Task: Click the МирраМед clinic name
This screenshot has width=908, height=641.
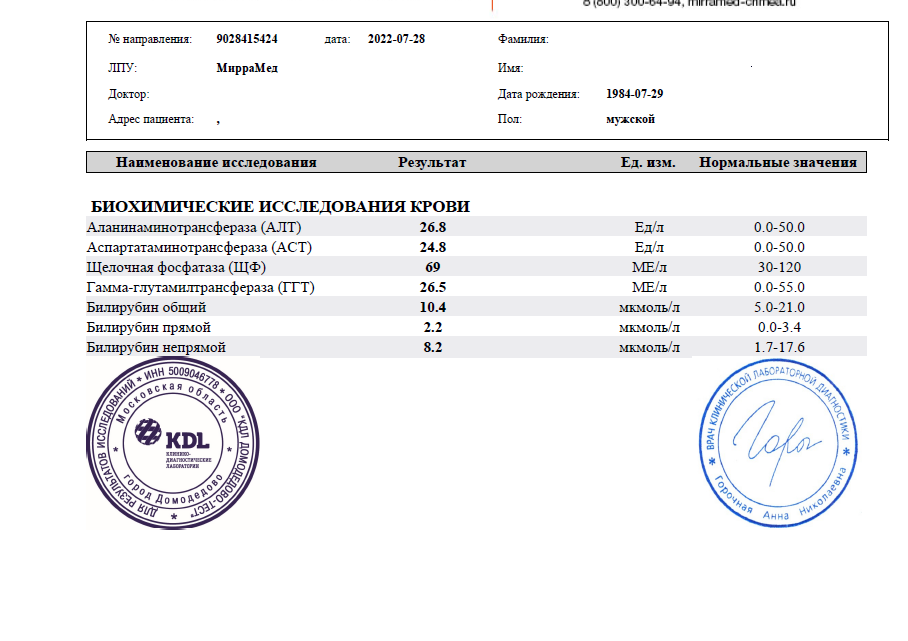Action: click(x=246, y=68)
